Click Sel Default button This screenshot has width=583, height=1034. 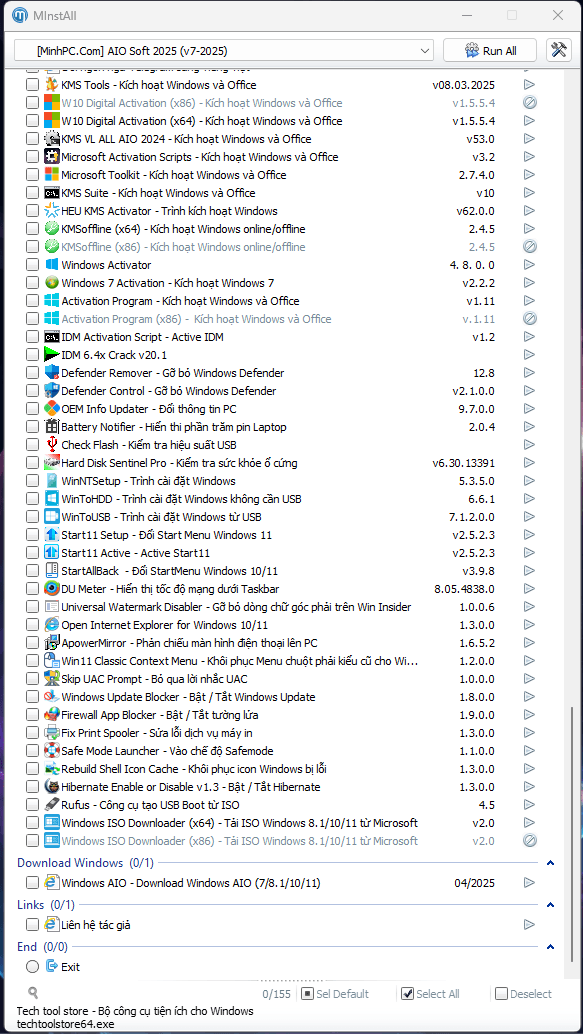(336, 994)
